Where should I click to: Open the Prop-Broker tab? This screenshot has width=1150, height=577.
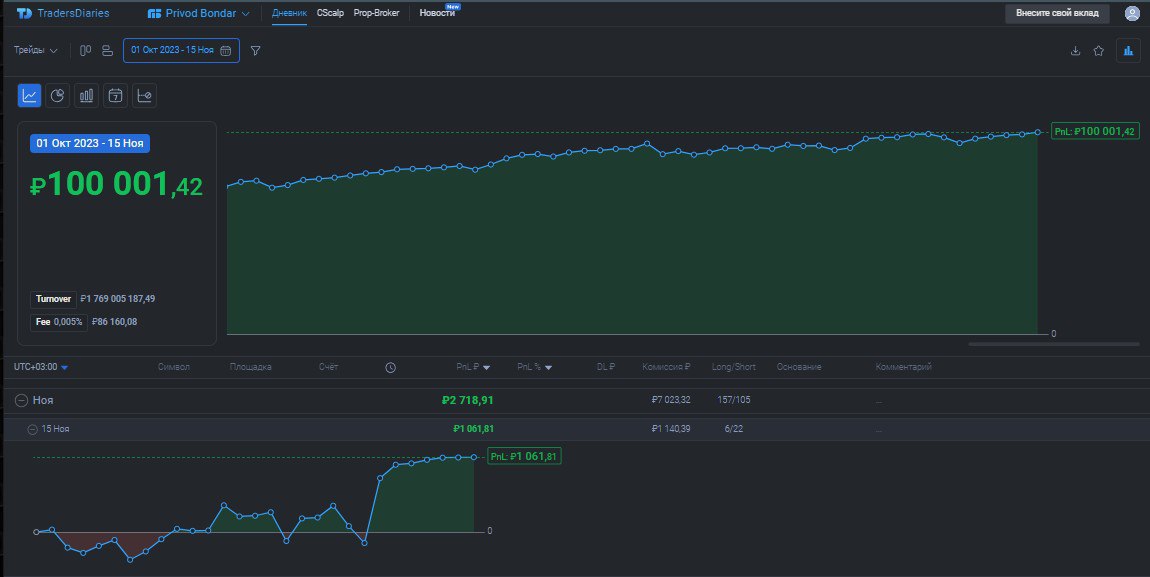click(376, 13)
